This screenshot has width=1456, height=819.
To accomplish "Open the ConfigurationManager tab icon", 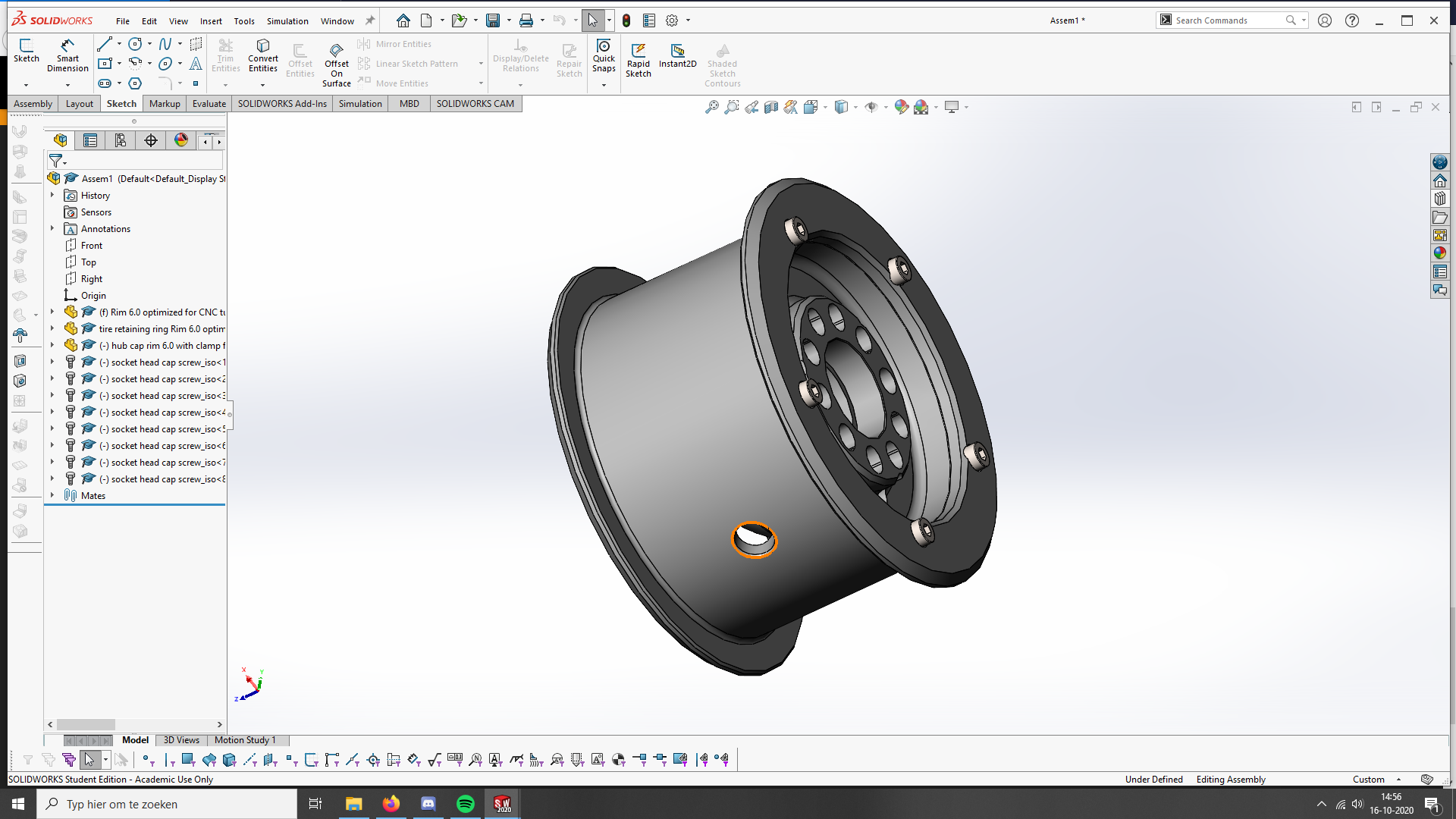I will [121, 140].
